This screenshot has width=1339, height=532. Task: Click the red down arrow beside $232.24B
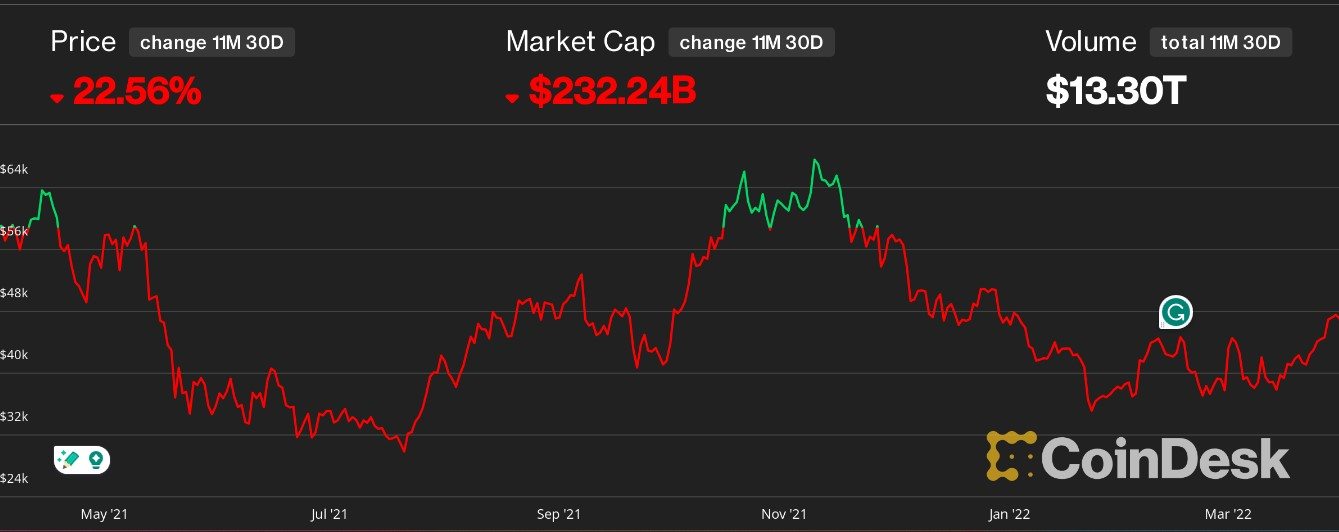(513, 97)
